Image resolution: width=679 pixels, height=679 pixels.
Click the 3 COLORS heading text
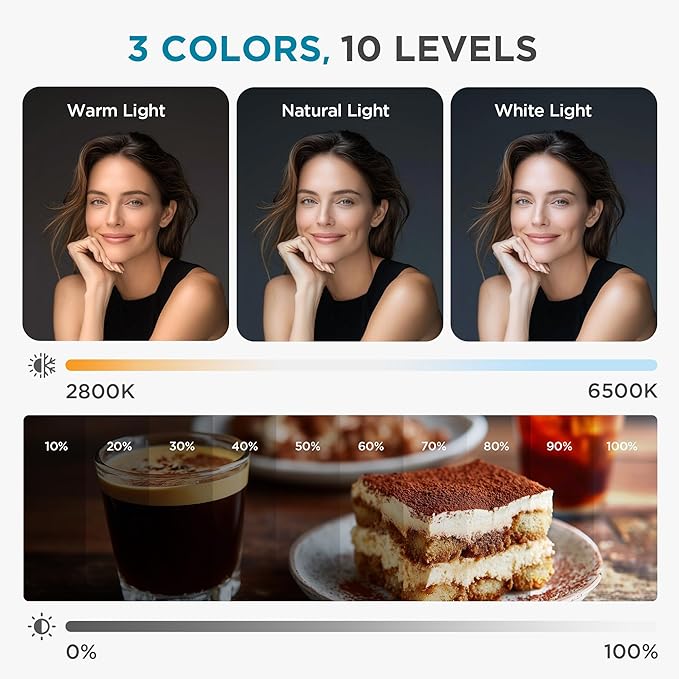229,49
